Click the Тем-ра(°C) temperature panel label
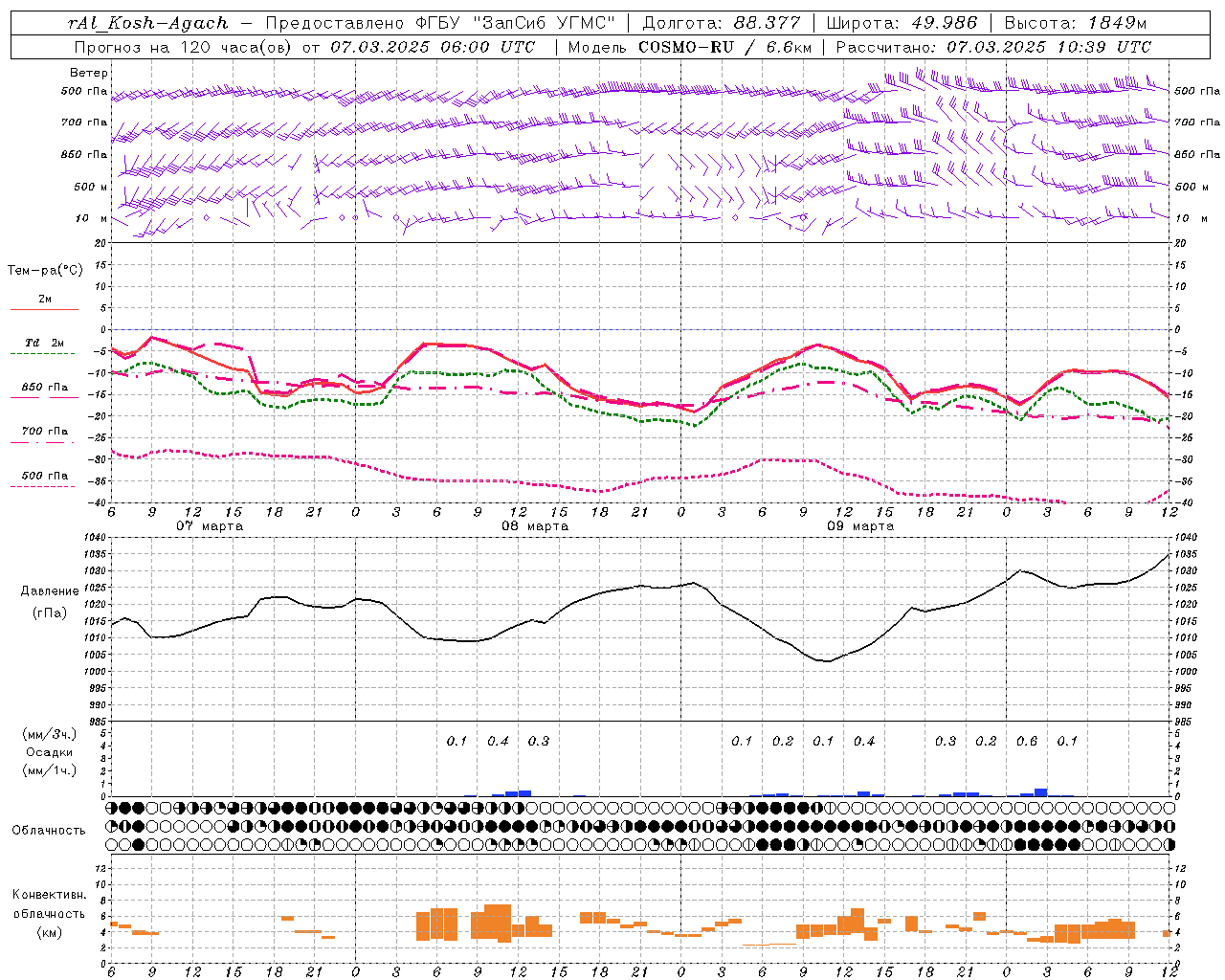This screenshot has width=1225, height=980. (45, 270)
